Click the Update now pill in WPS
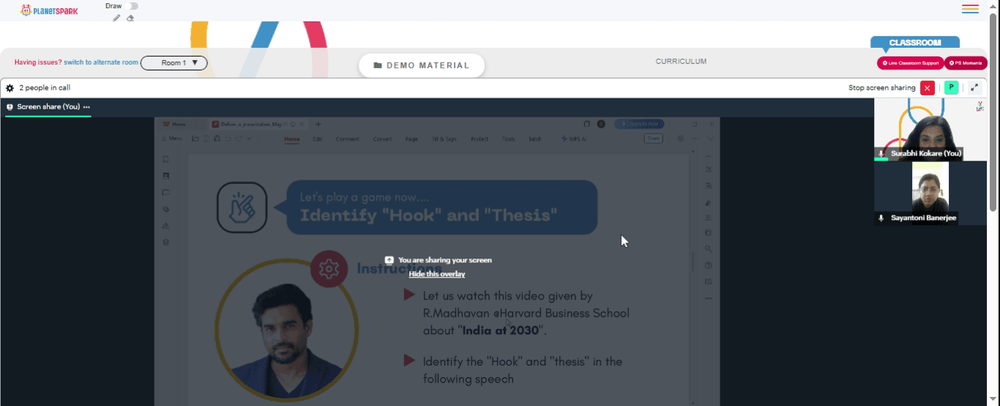1000x406 pixels. (639, 124)
